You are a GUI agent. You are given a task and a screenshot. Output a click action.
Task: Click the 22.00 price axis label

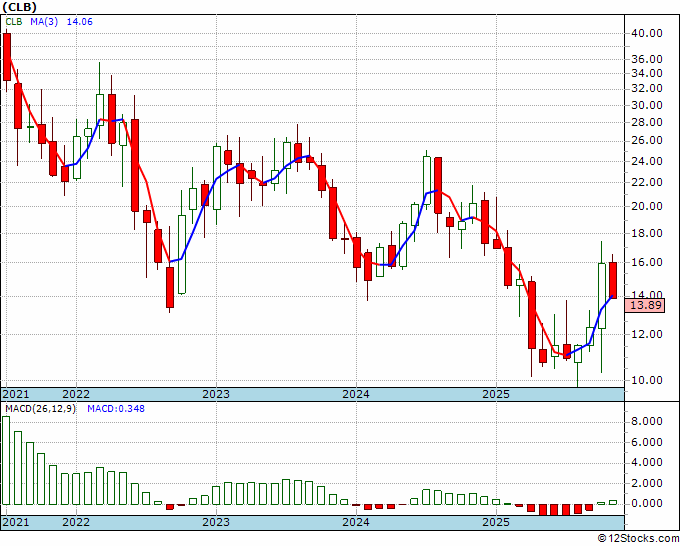click(x=646, y=183)
